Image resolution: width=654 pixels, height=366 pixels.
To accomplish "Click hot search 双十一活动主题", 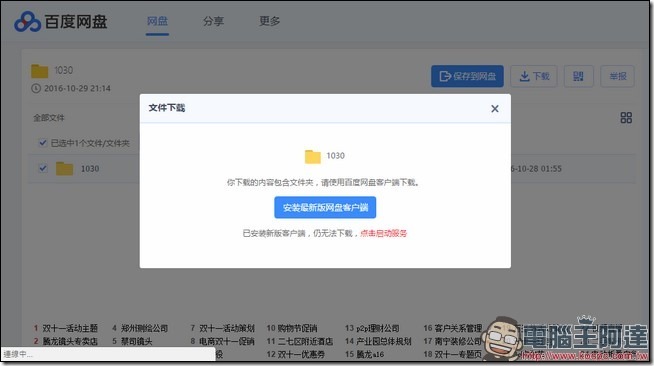I will (70, 328).
